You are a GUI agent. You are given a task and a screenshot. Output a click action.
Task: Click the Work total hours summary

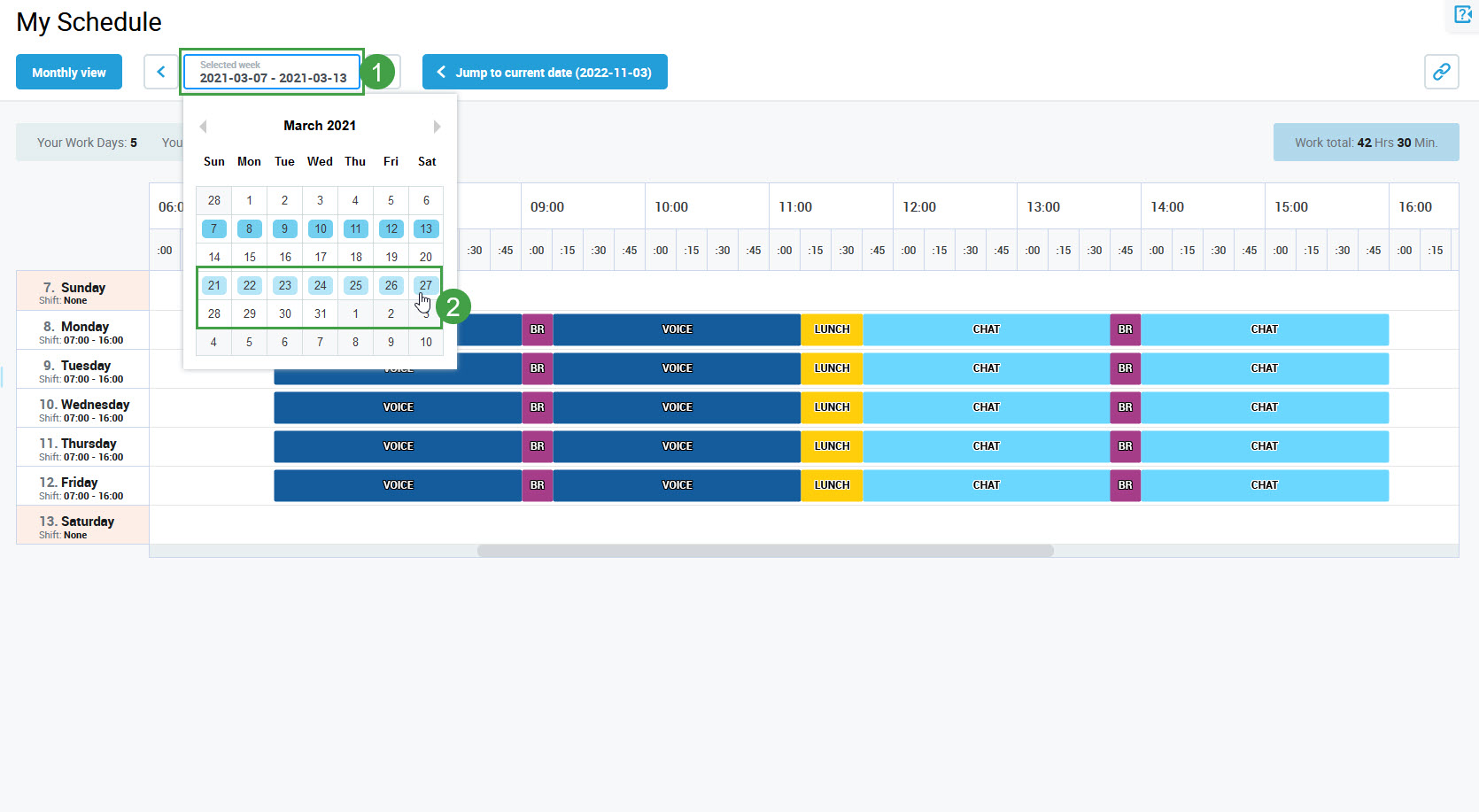click(1366, 143)
